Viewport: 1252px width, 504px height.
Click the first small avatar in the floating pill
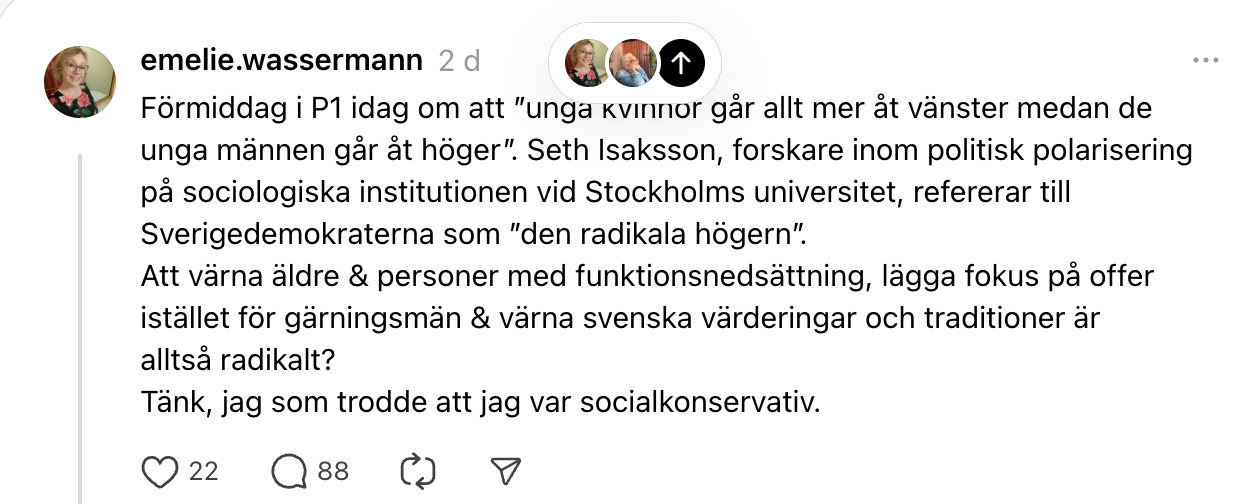(587, 62)
